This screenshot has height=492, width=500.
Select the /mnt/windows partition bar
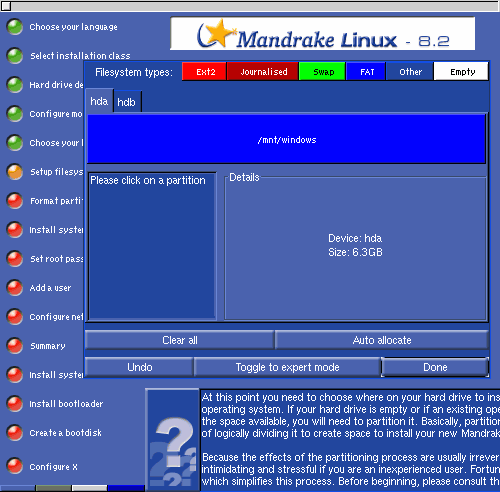(x=286, y=139)
